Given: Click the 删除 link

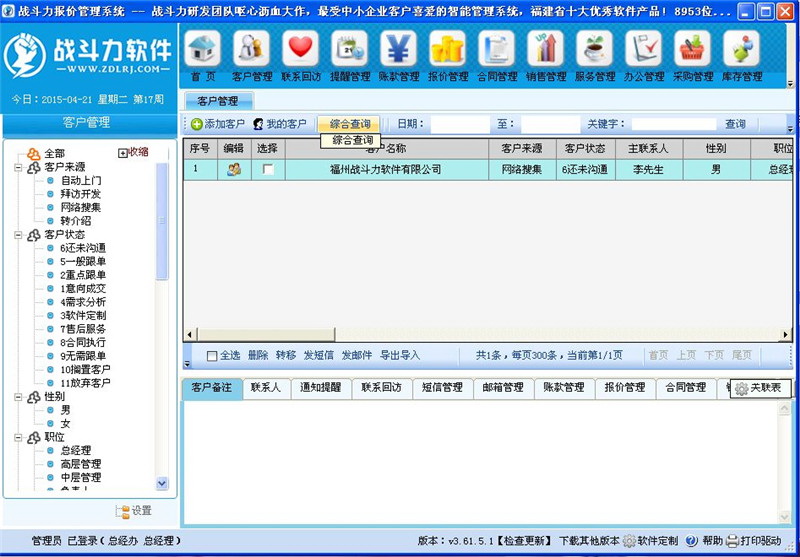Looking at the screenshot, I should pyautogui.click(x=258, y=356).
